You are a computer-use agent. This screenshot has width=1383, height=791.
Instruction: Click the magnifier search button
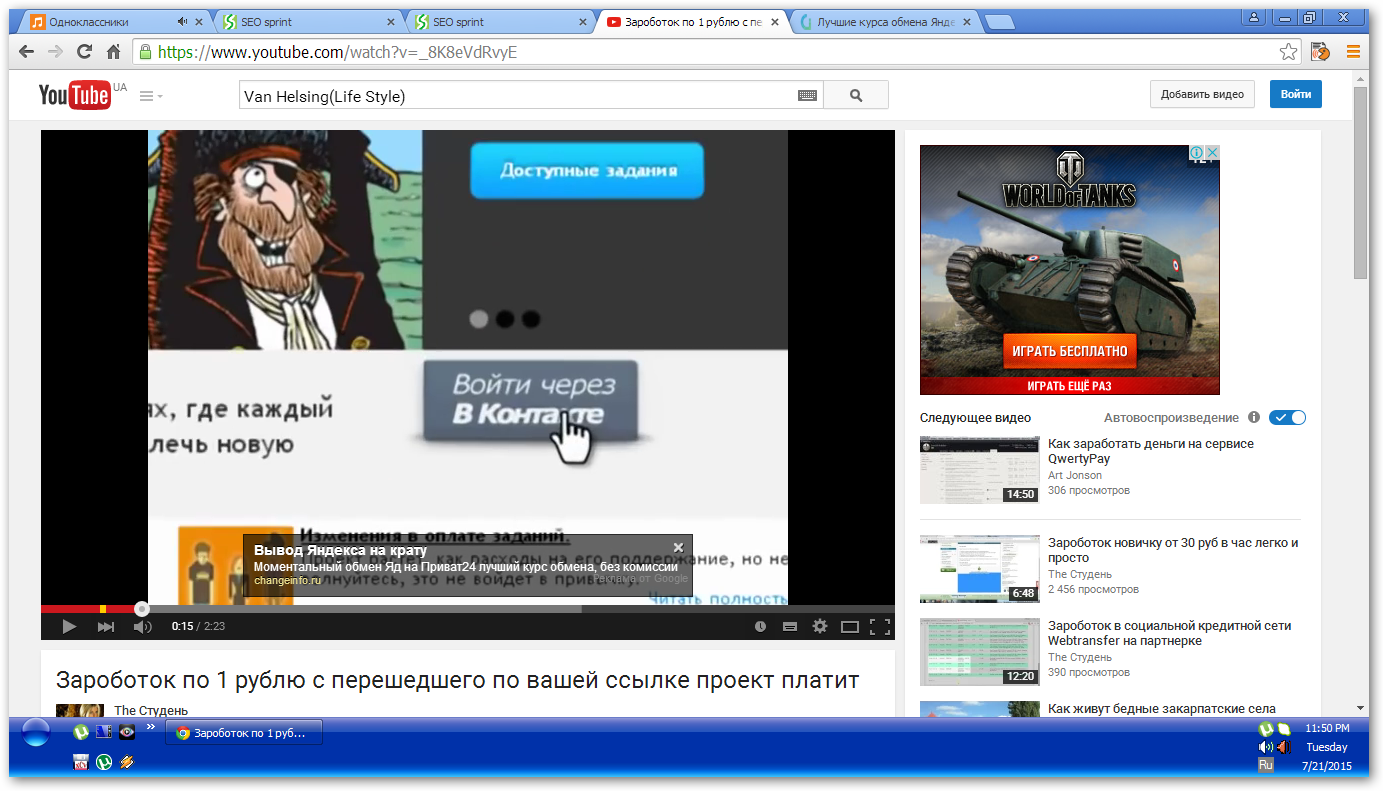click(x=856, y=96)
